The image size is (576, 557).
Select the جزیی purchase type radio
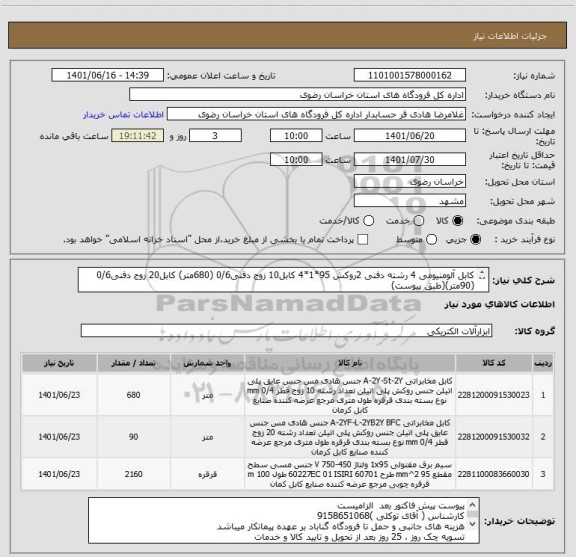pyautogui.click(x=475, y=240)
